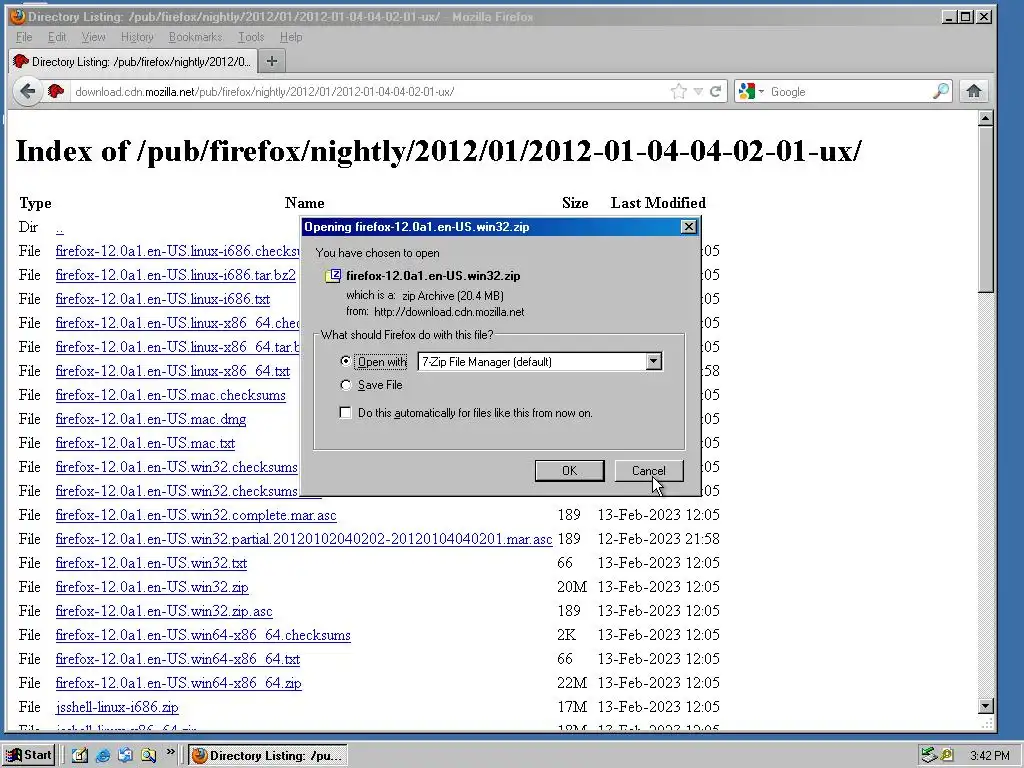Open the View menu
Image resolution: width=1024 pixels, height=768 pixels.
tap(93, 37)
